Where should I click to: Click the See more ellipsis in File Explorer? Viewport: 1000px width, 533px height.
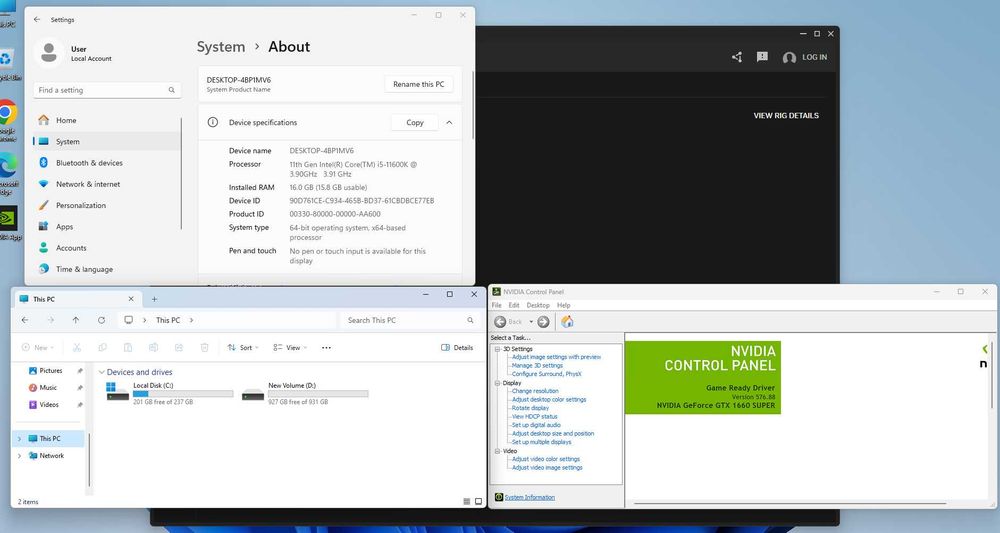pos(327,347)
